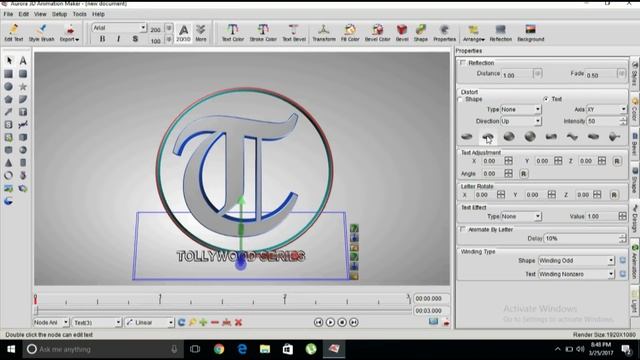Open the Text Bevel tool
Image resolution: width=640 pixels, height=360 pixels.
click(294, 33)
